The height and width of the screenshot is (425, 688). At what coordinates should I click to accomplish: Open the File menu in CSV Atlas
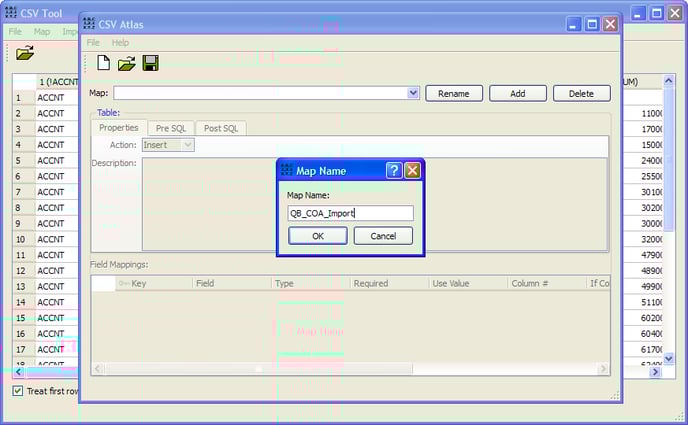[93, 43]
